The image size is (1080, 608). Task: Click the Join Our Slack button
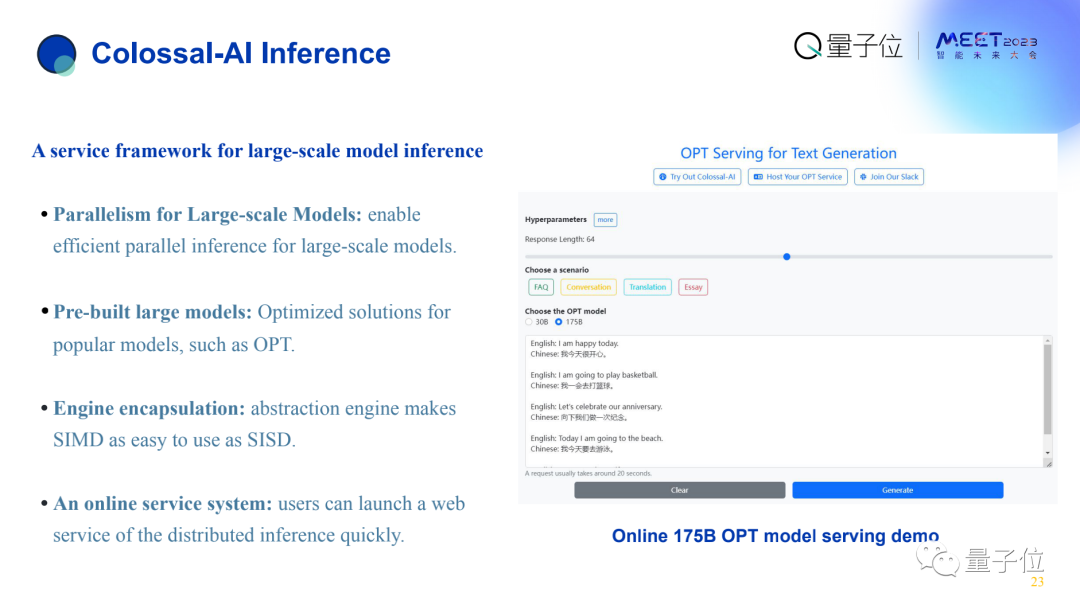point(889,177)
